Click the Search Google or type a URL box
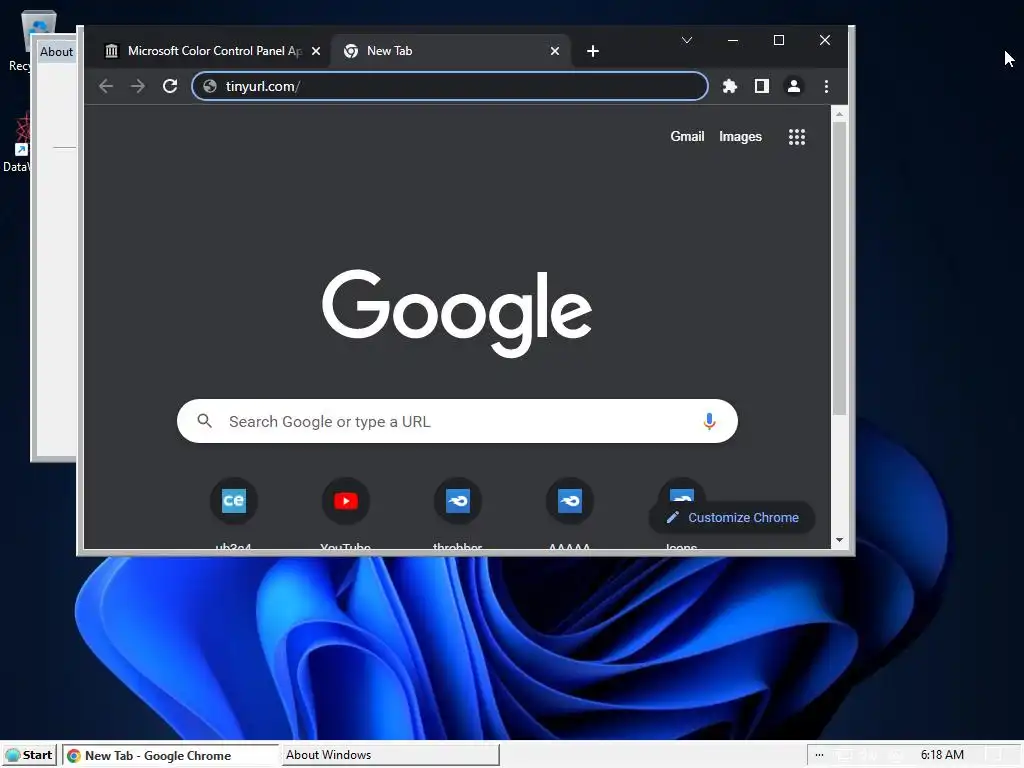 (x=457, y=421)
